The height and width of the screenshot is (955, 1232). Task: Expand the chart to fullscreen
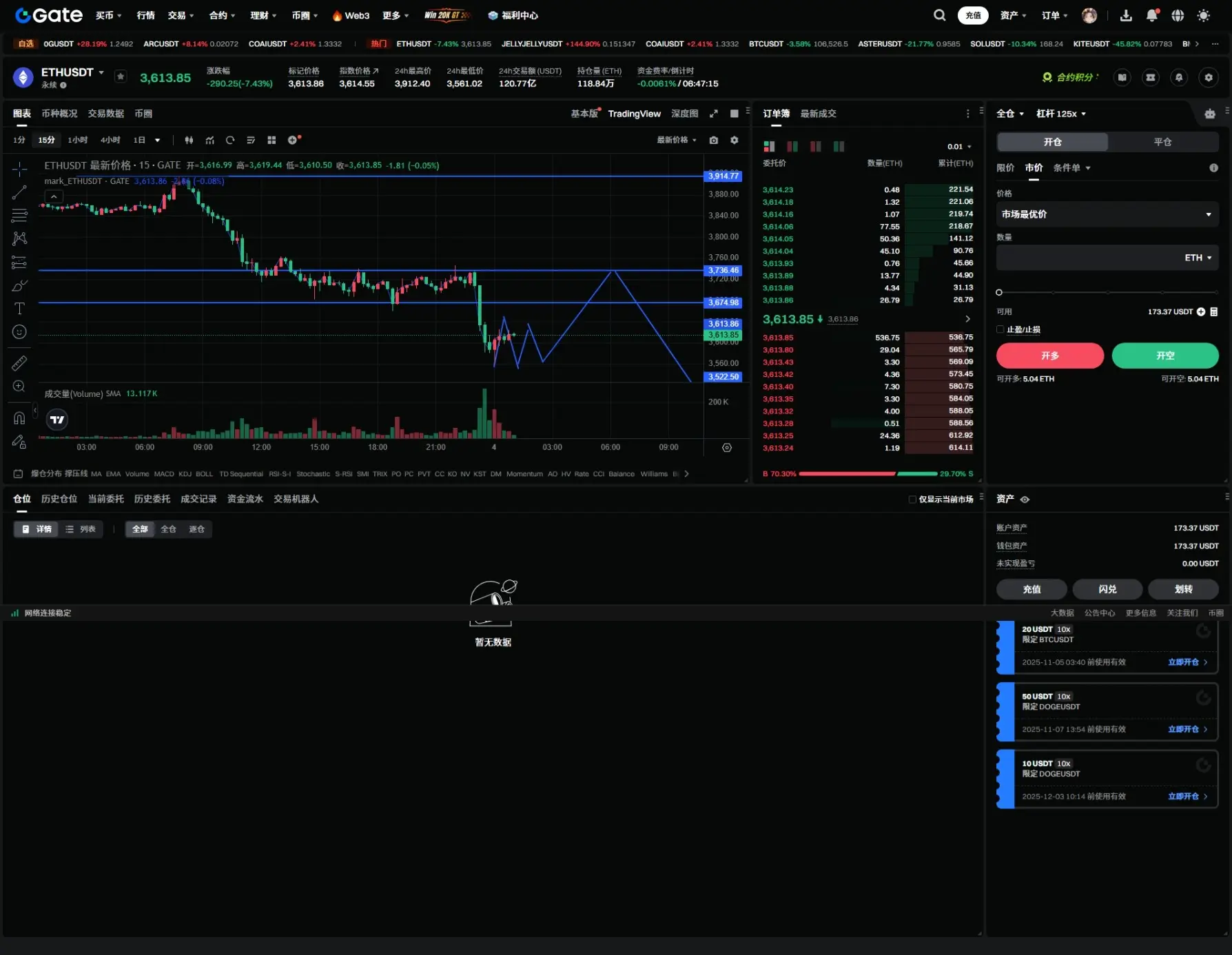pyautogui.click(x=714, y=114)
